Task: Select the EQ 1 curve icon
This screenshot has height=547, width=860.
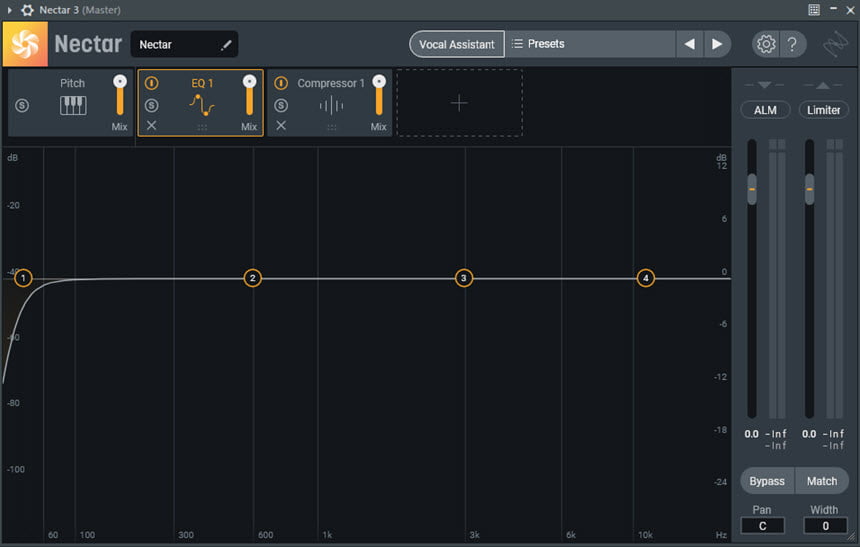Action: click(x=202, y=105)
